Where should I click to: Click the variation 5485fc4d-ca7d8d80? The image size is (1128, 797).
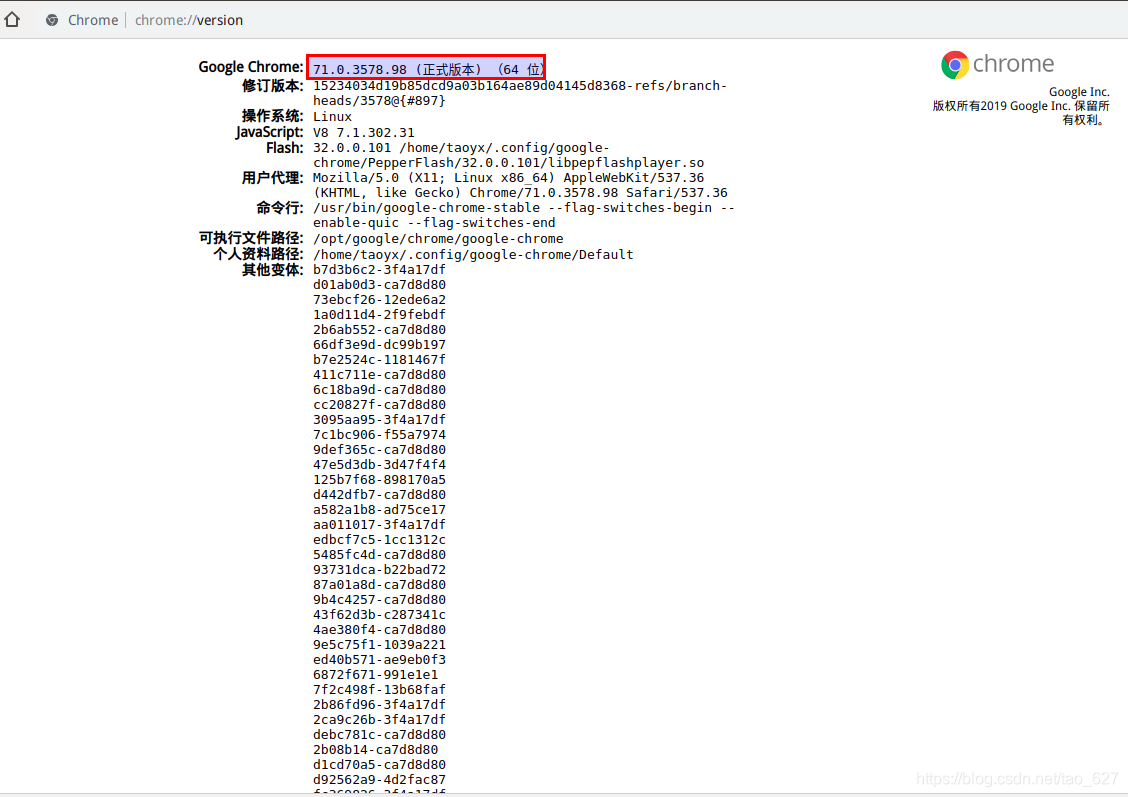click(x=379, y=555)
